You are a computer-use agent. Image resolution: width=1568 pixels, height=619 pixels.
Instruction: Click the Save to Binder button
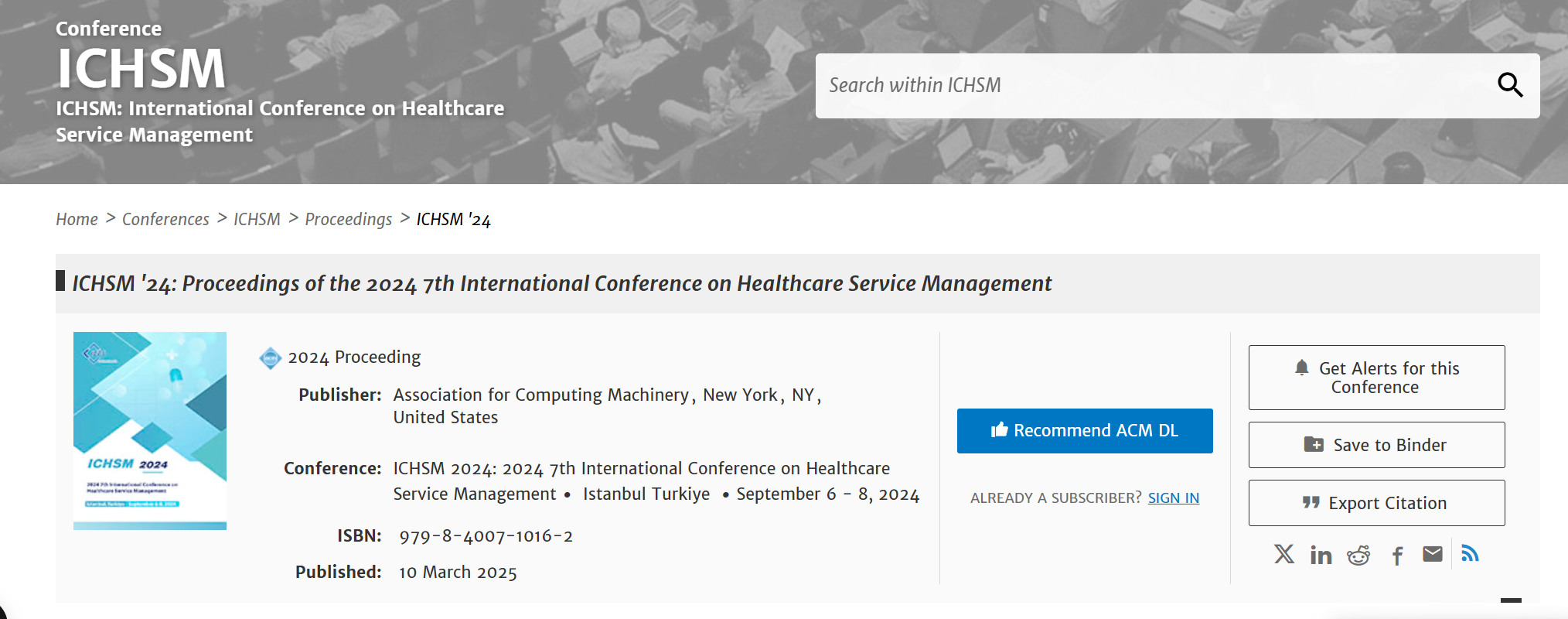click(1376, 445)
